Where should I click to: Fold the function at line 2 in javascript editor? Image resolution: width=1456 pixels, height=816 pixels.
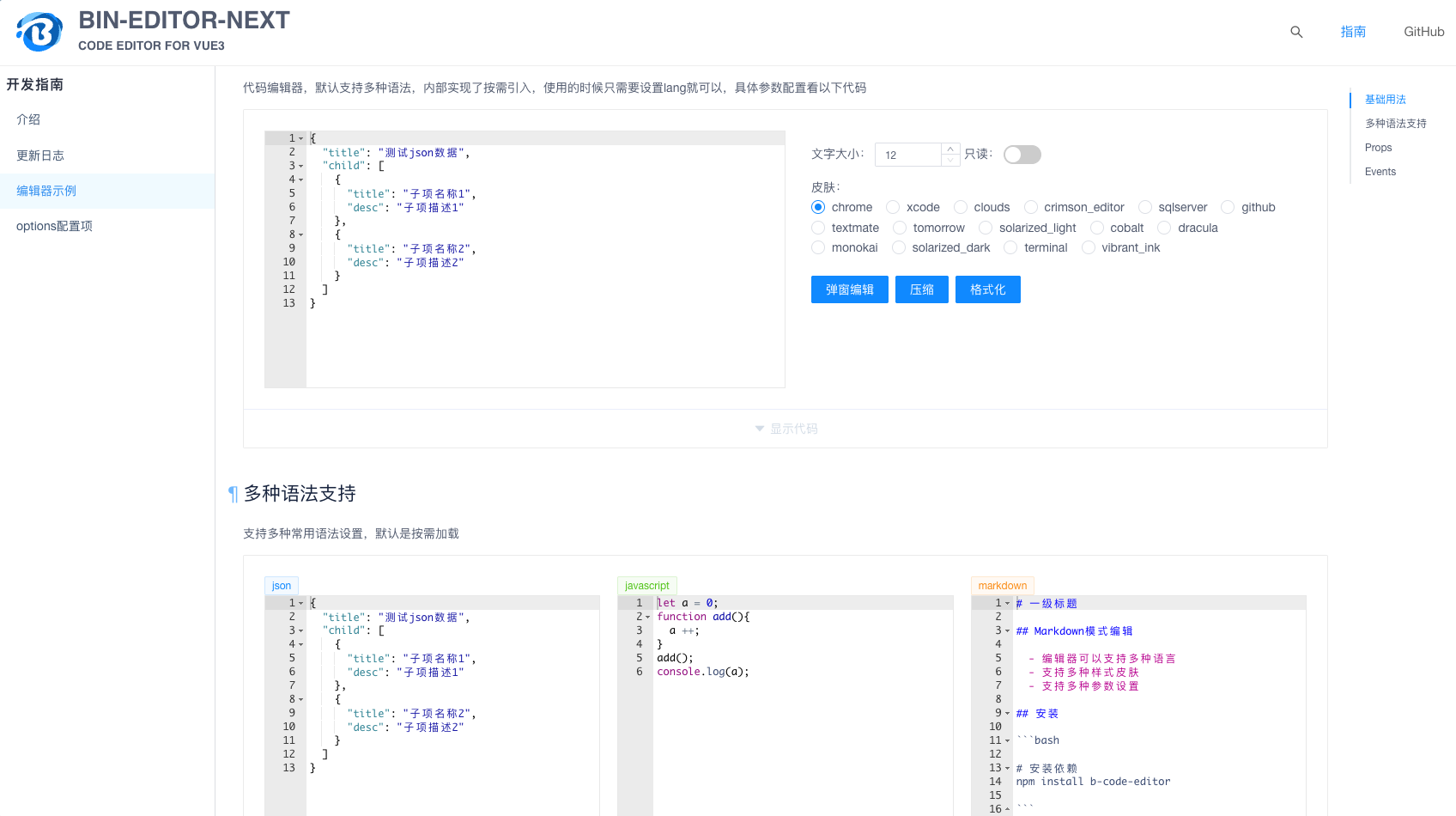[648, 618]
